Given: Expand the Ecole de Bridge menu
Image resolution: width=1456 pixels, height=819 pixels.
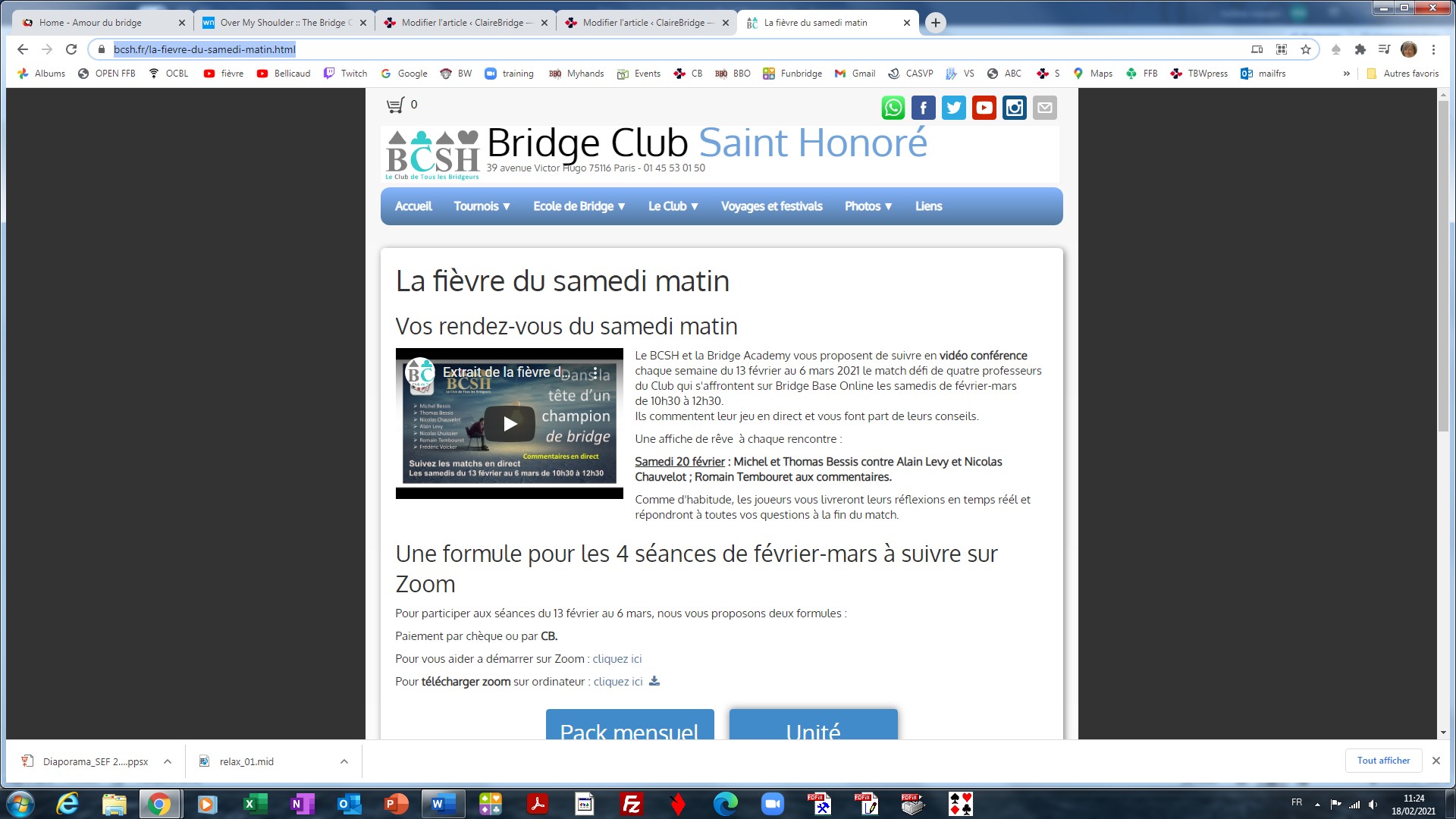Looking at the screenshot, I should 579,206.
